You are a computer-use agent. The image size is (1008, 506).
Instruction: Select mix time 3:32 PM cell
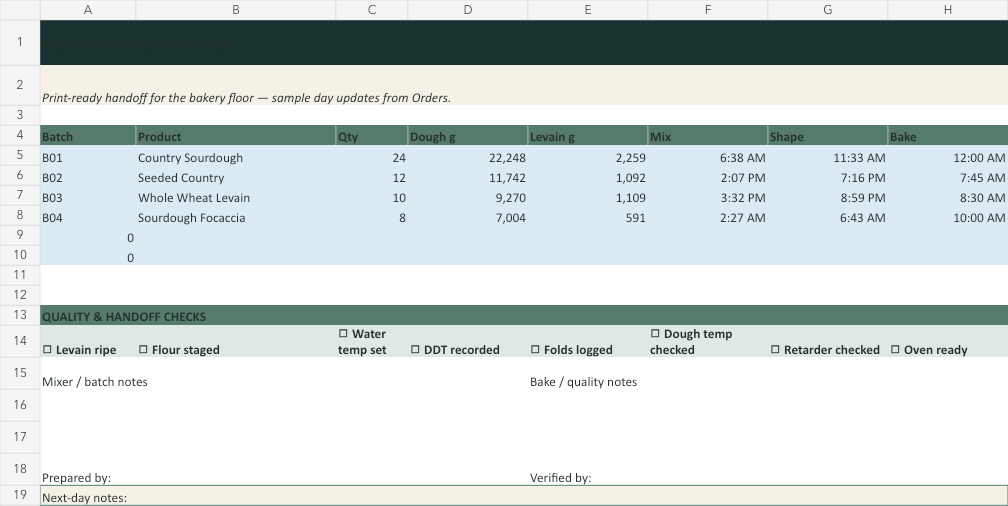pos(708,195)
